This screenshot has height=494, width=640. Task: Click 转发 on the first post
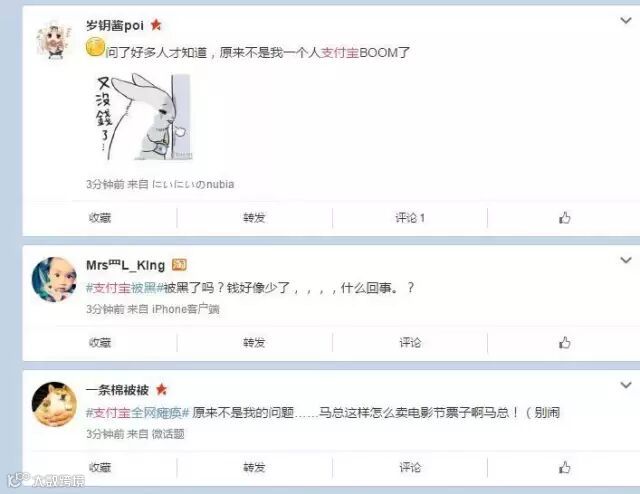(254, 218)
